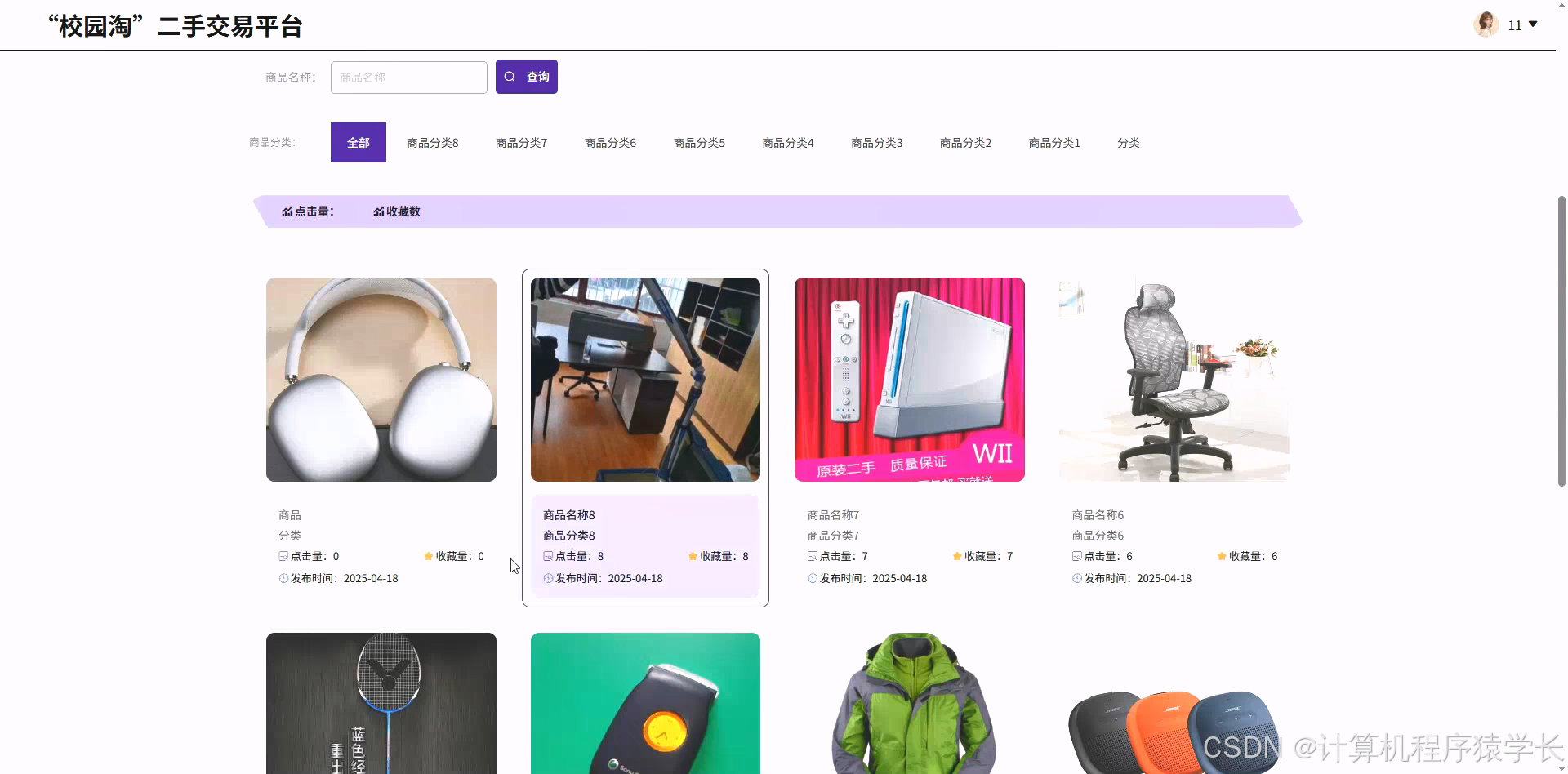This screenshot has height=774, width=1568.
Task: Click the clock icon next to 发布时间 on 商品名称8 card
Action: (x=547, y=578)
